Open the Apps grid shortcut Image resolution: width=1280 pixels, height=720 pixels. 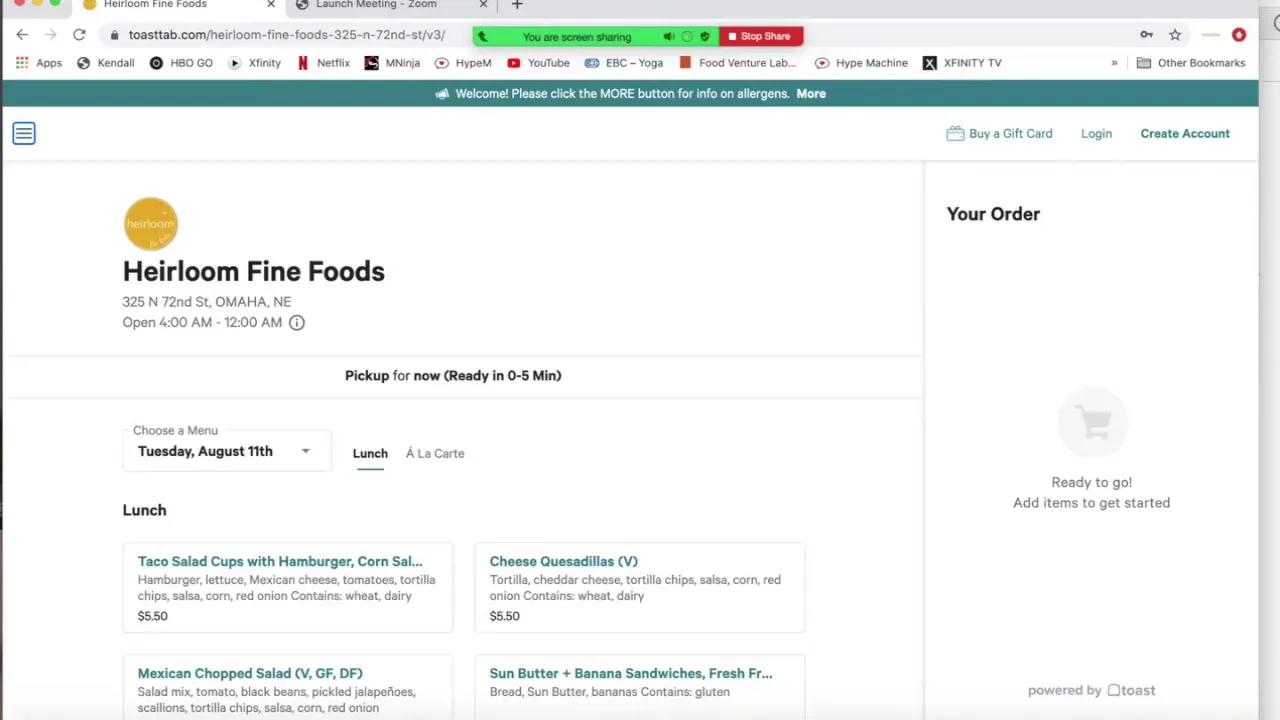coord(39,63)
